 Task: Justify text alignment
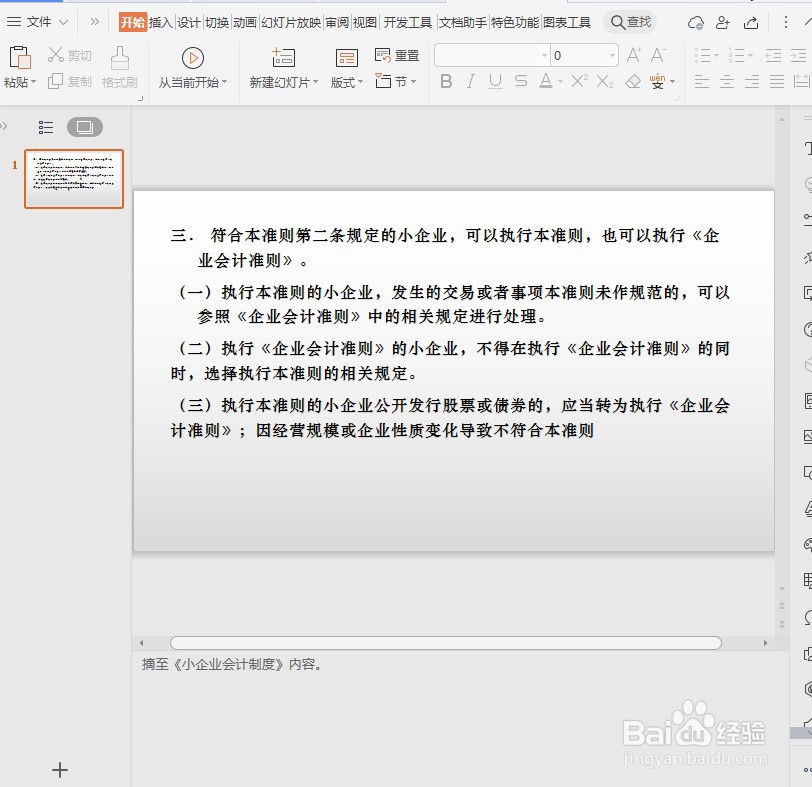(x=777, y=81)
